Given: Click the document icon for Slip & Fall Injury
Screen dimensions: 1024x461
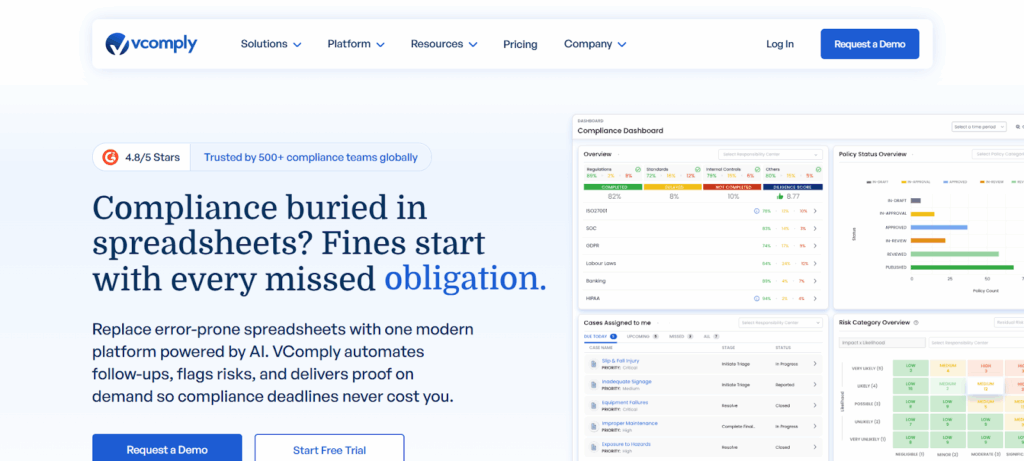Looking at the screenshot, I should point(593,363).
